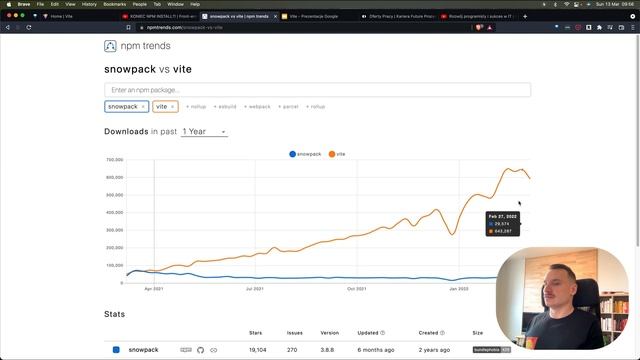640x360 pixels.
Task: Open snowpack's homepage link icon
Action: tap(213, 350)
